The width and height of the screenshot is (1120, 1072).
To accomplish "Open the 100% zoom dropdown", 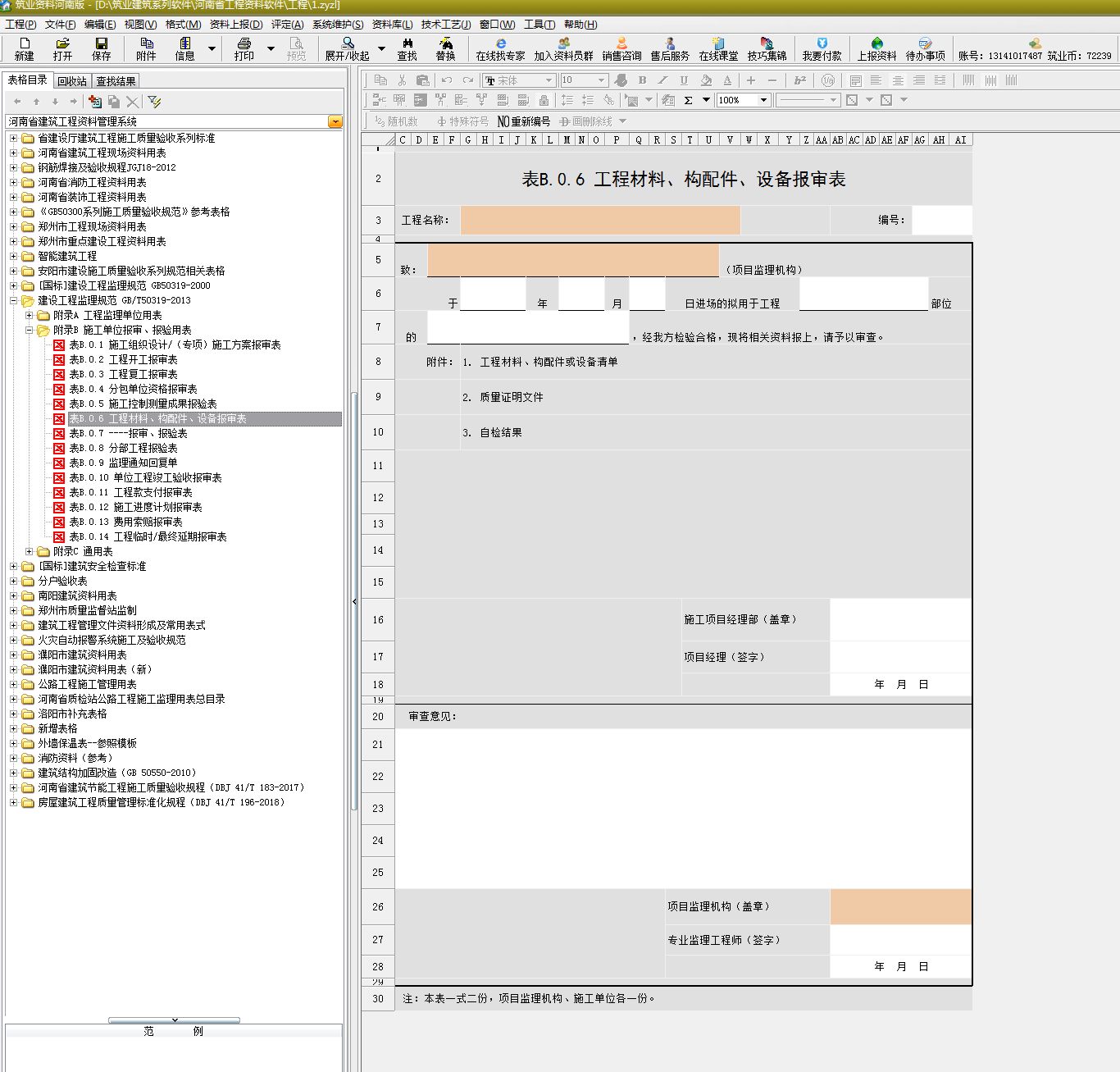I will point(763,100).
